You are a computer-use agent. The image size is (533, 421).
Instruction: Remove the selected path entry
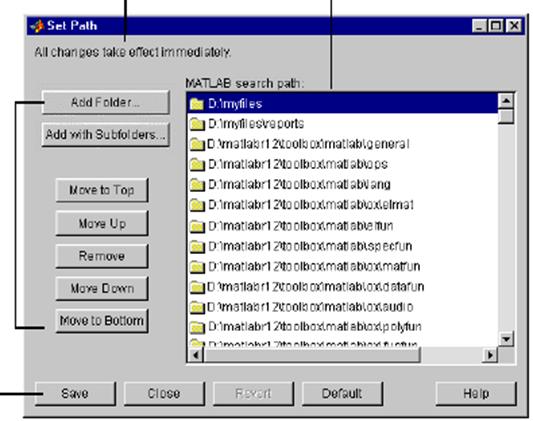tap(102, 256)
